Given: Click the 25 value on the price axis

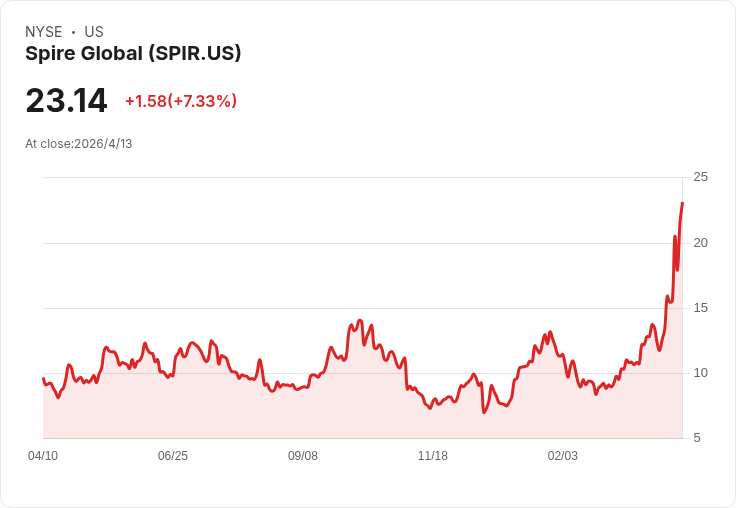Looking at the screenshot, I should [x=701, y=177].
